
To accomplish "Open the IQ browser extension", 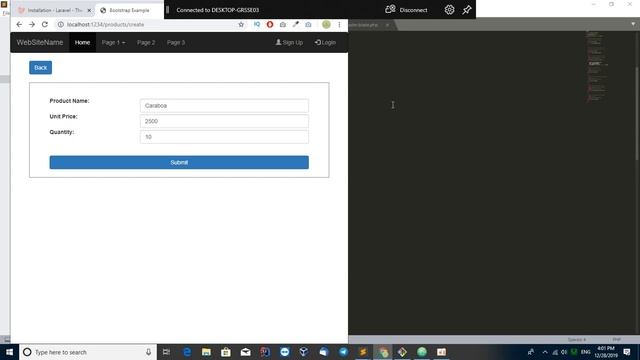I will pos(257,24).
